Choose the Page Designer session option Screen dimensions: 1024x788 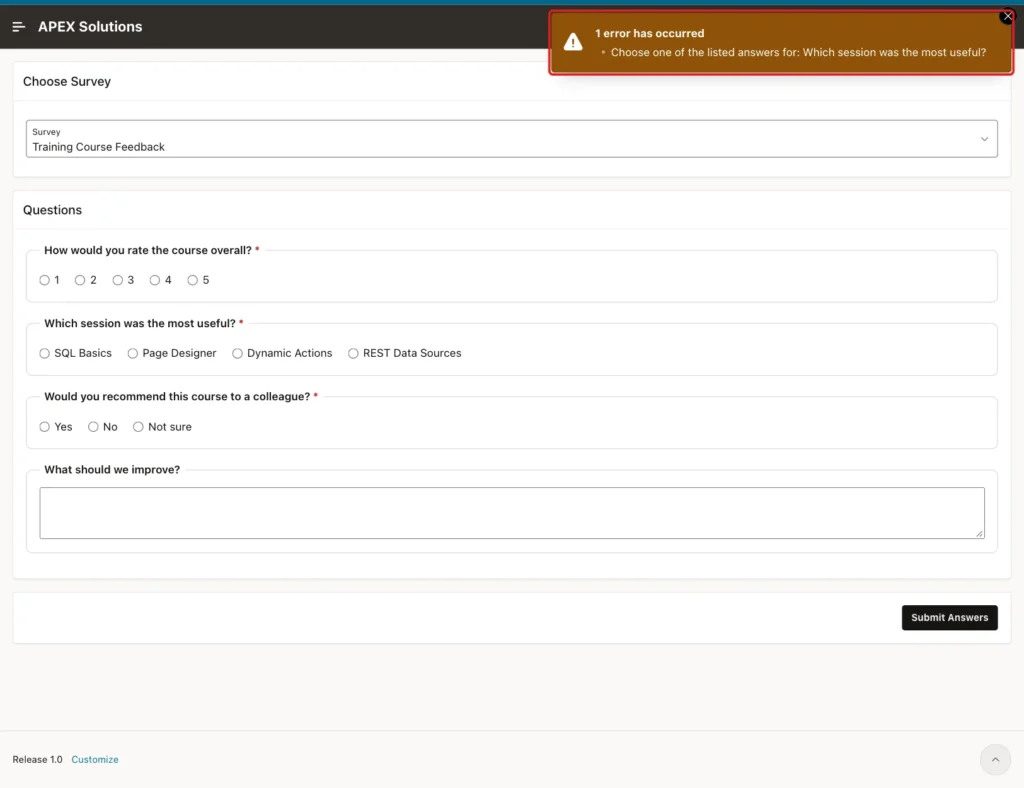coord(133,353)
